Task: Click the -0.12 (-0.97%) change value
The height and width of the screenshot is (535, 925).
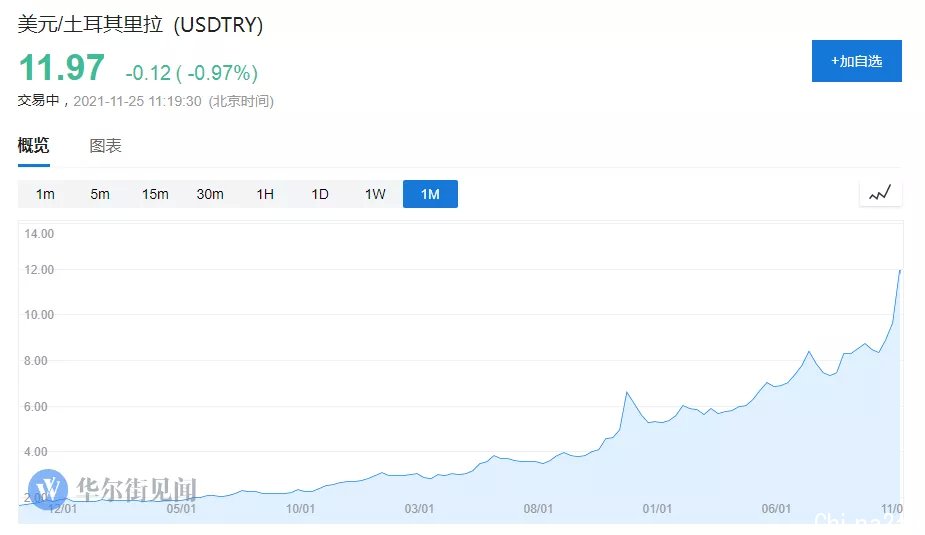Action: click(x=192, y=73)
